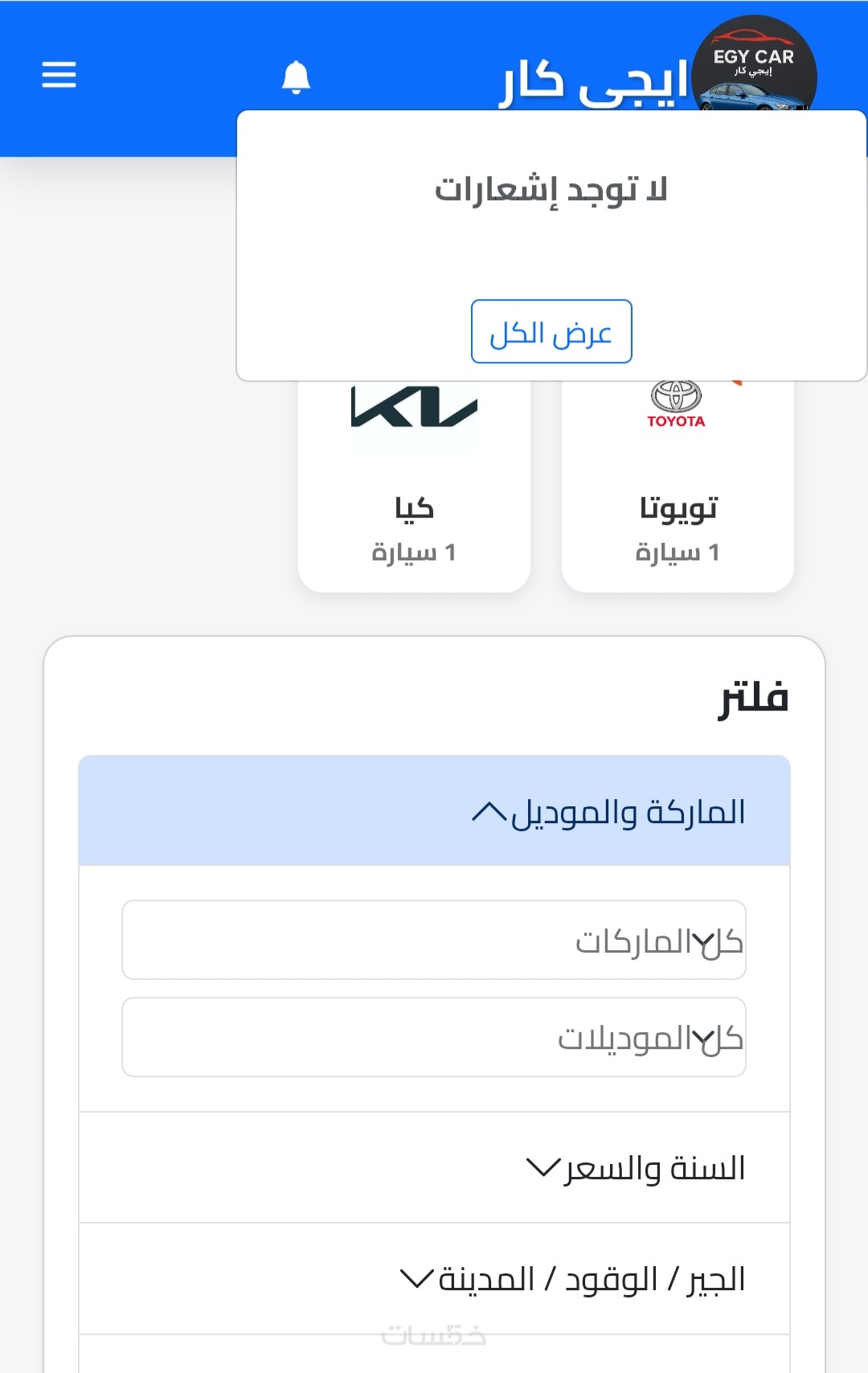Select the تويوتا brand name

pyautogui.click(x=678, y=508)
